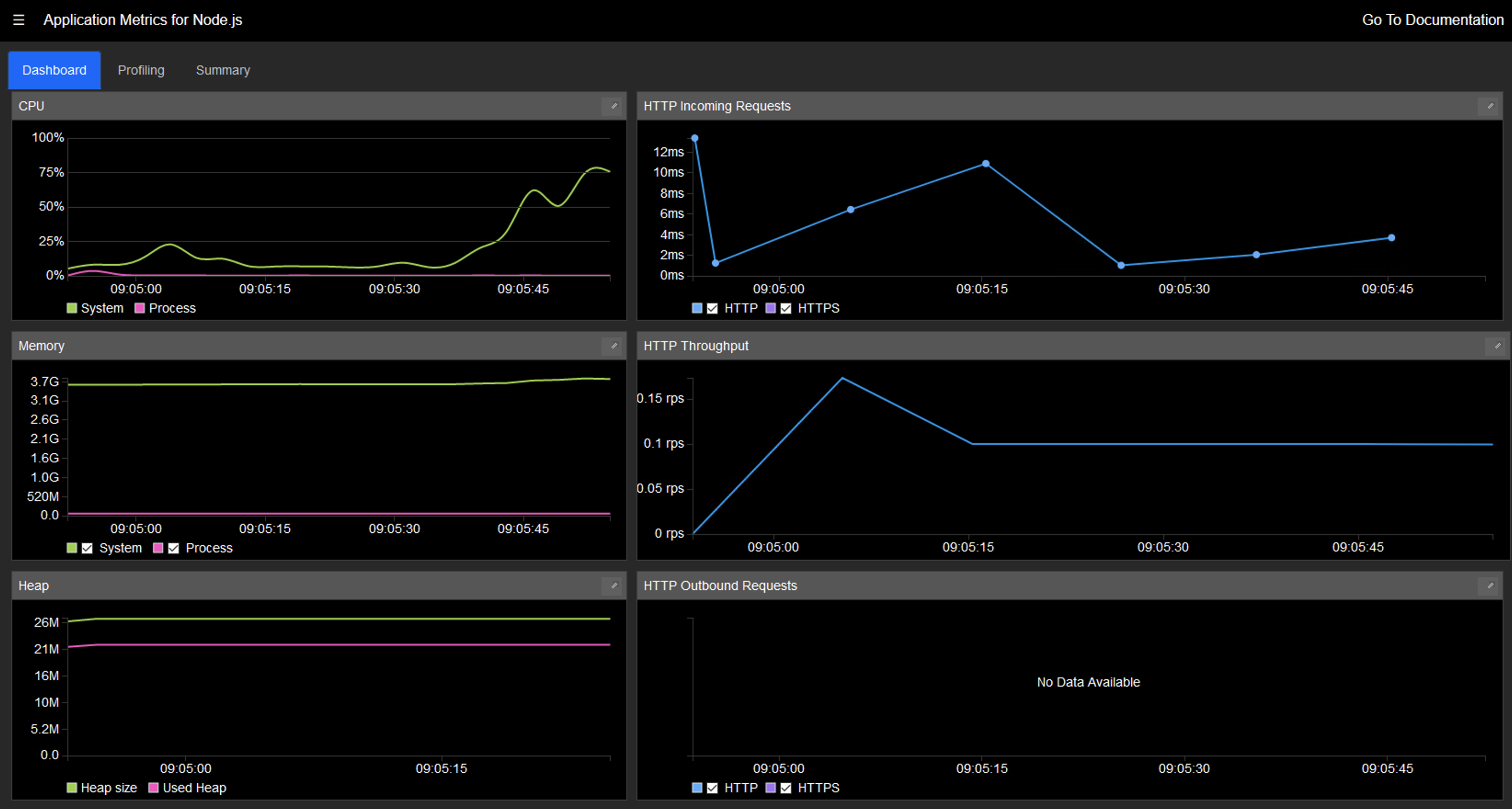Switch to the Profiling tab
Viewport: 1512px width, 809px height.
tap(141, 70)
